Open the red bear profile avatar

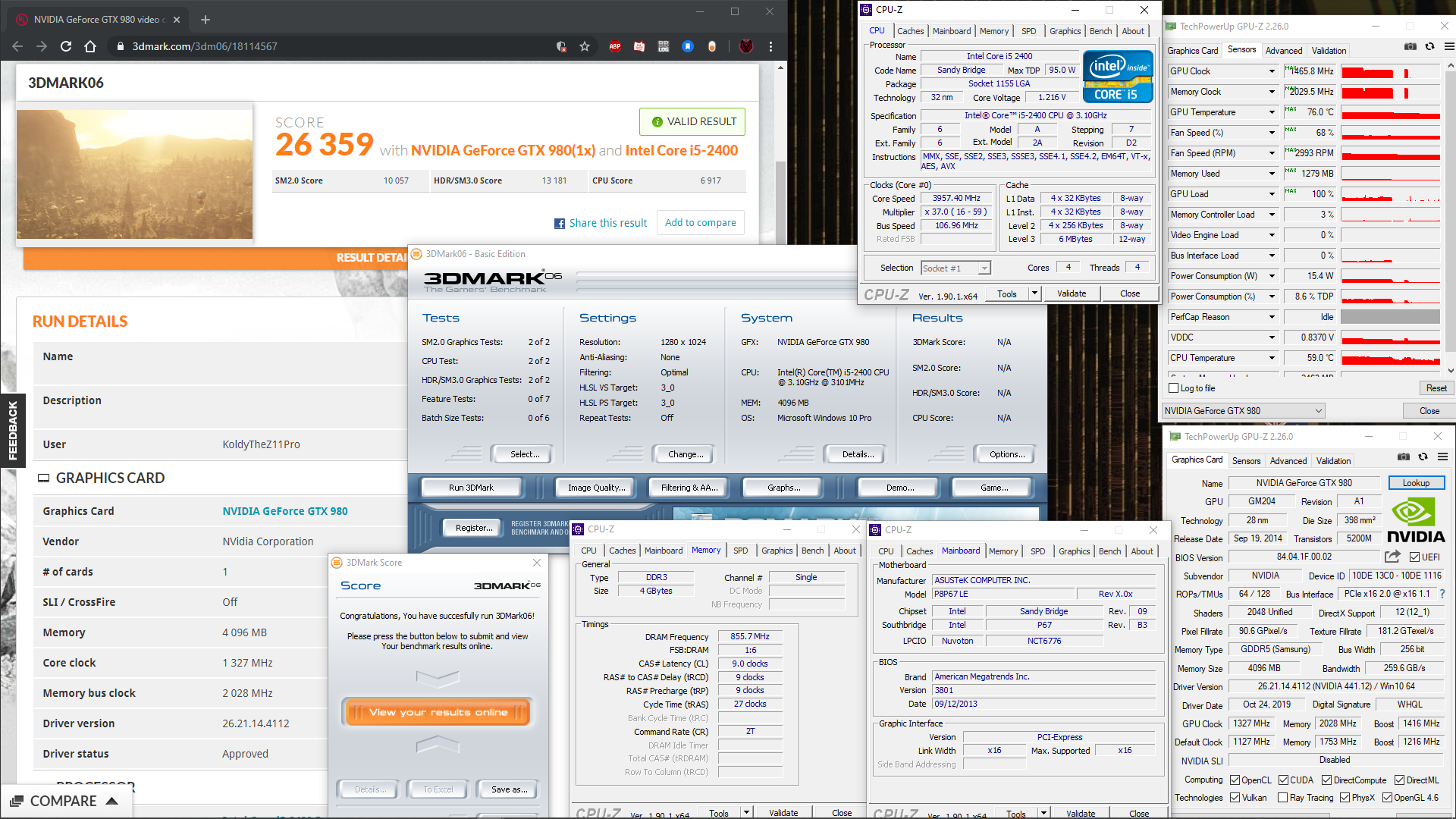(746, 46)
